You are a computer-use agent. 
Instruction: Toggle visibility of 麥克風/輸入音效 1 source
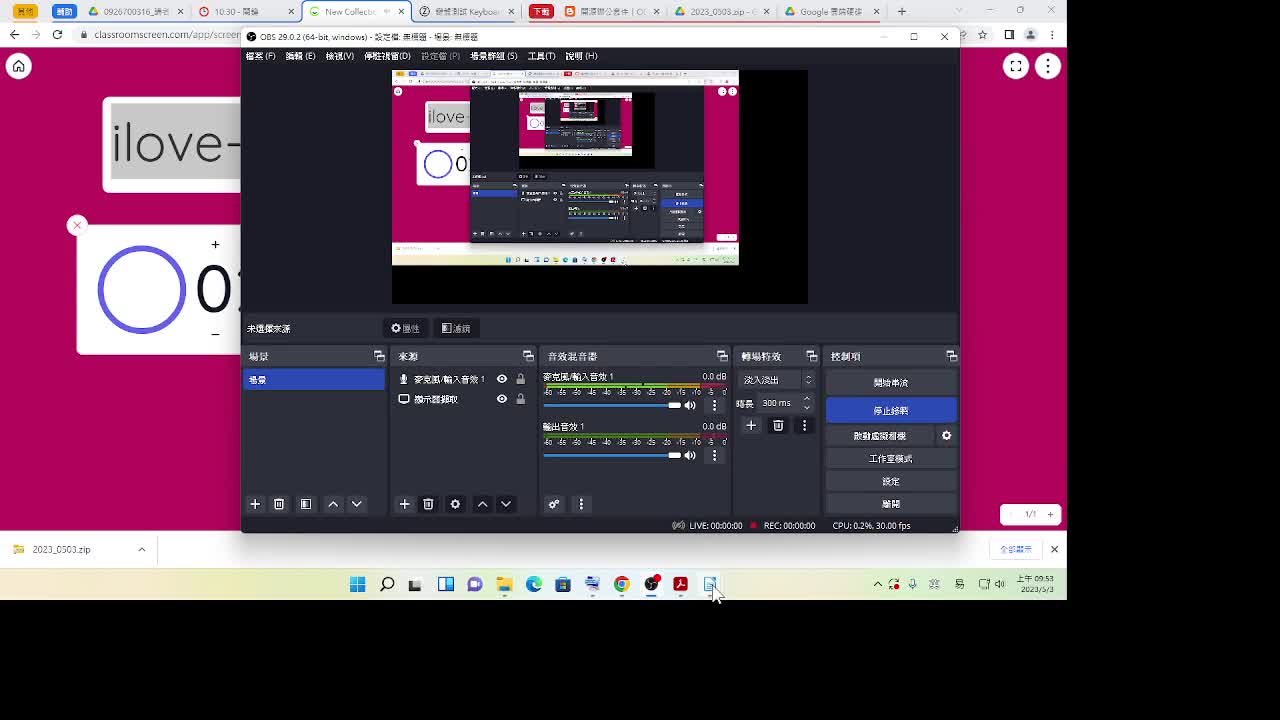click(x=502, y=379)
